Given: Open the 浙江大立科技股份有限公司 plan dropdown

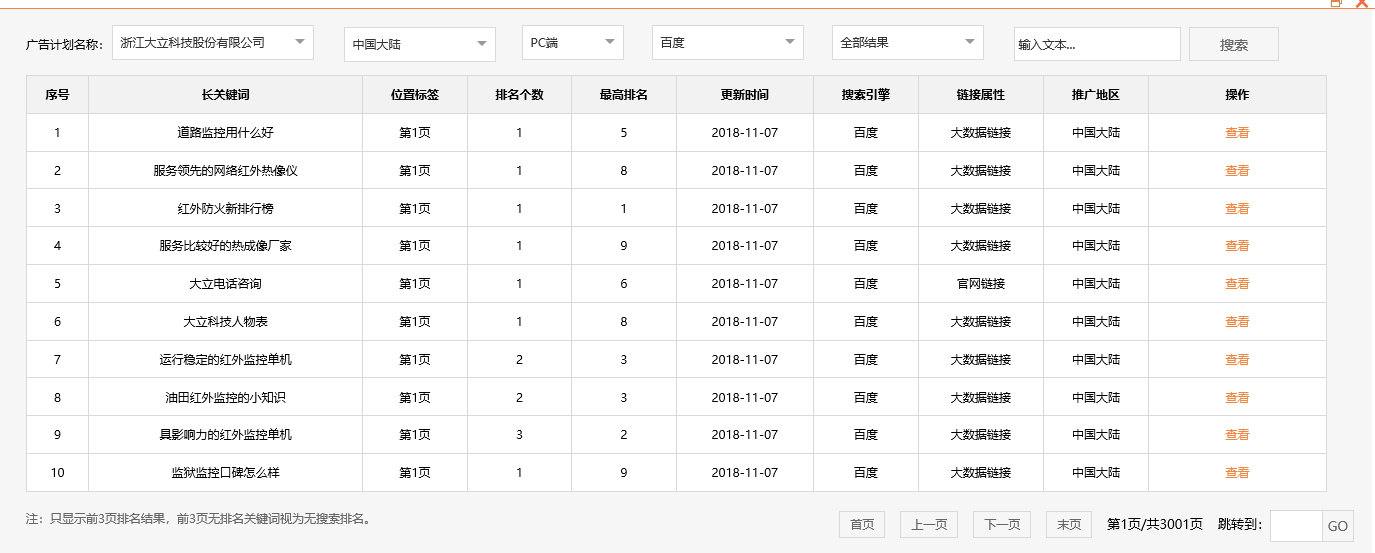Looking at the screenshot, I should click(x=213, y=43).
